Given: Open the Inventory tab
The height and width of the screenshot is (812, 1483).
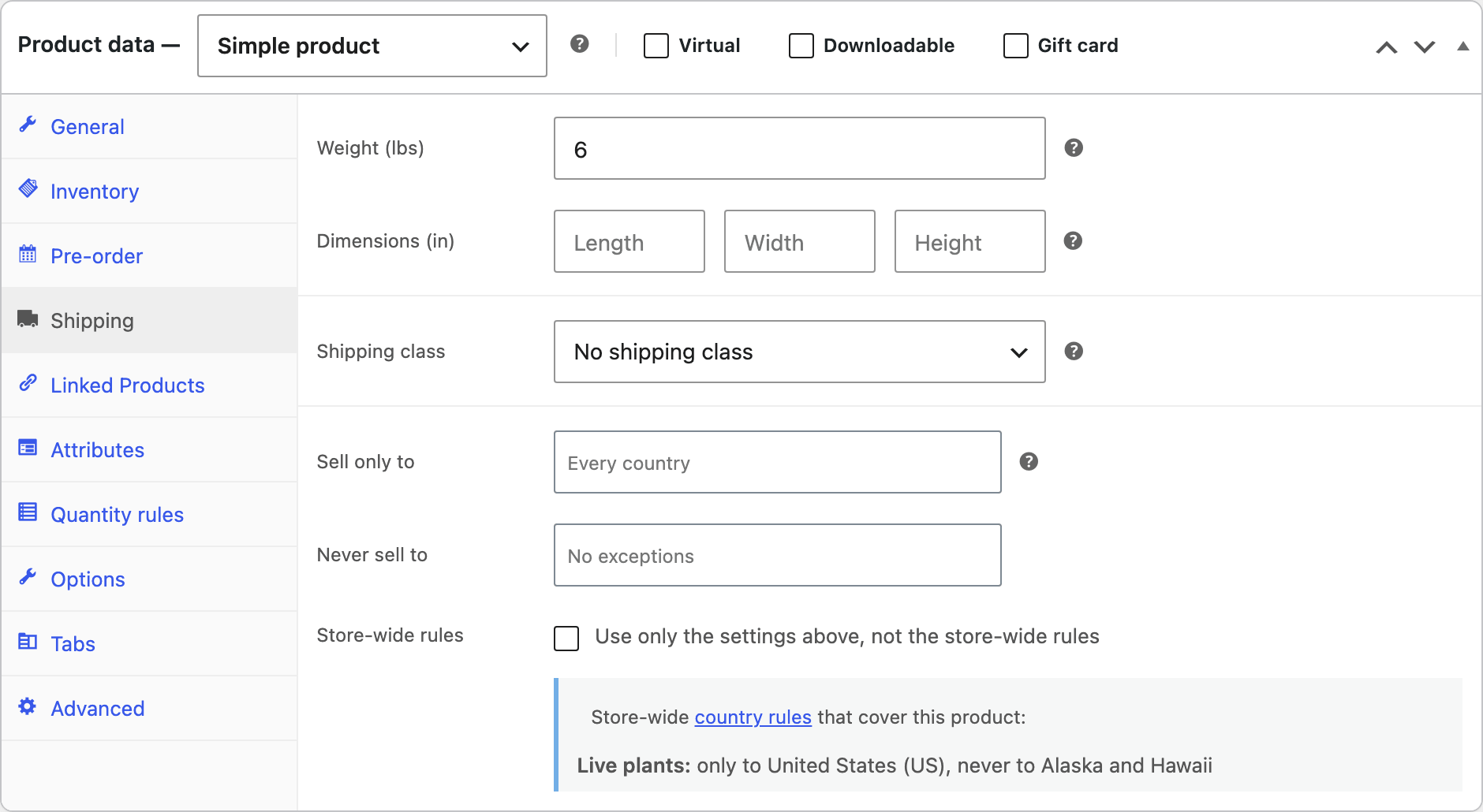Looking at the screenshot, I should [x=150, y=192].
